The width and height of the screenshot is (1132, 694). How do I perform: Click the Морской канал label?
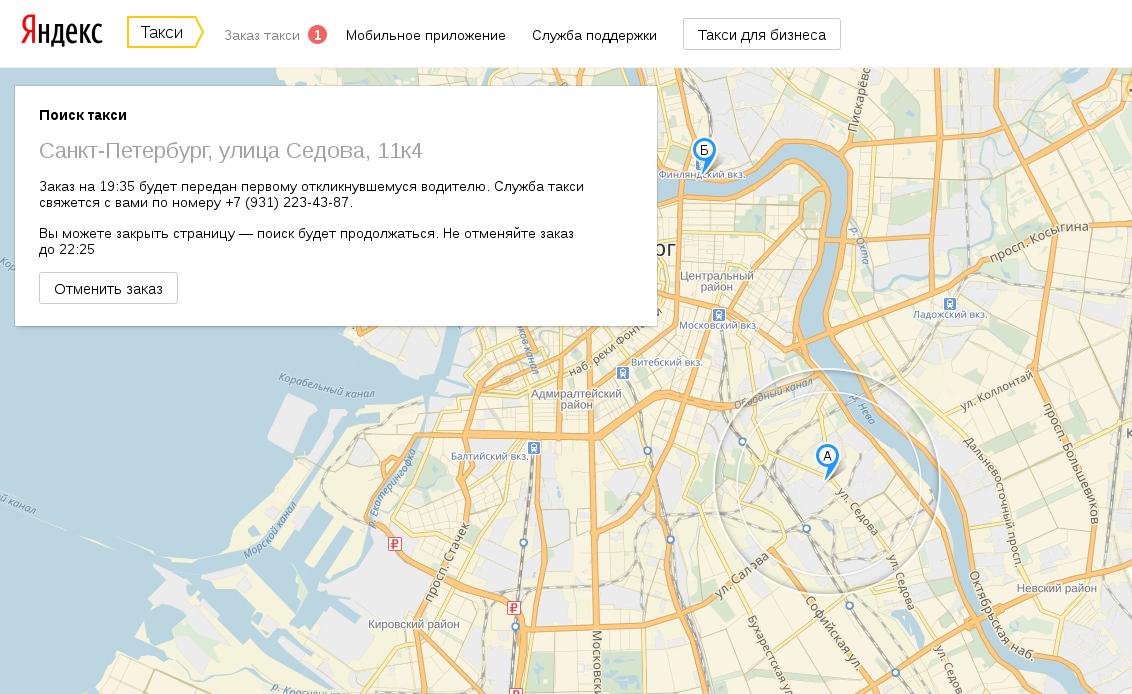269,531
